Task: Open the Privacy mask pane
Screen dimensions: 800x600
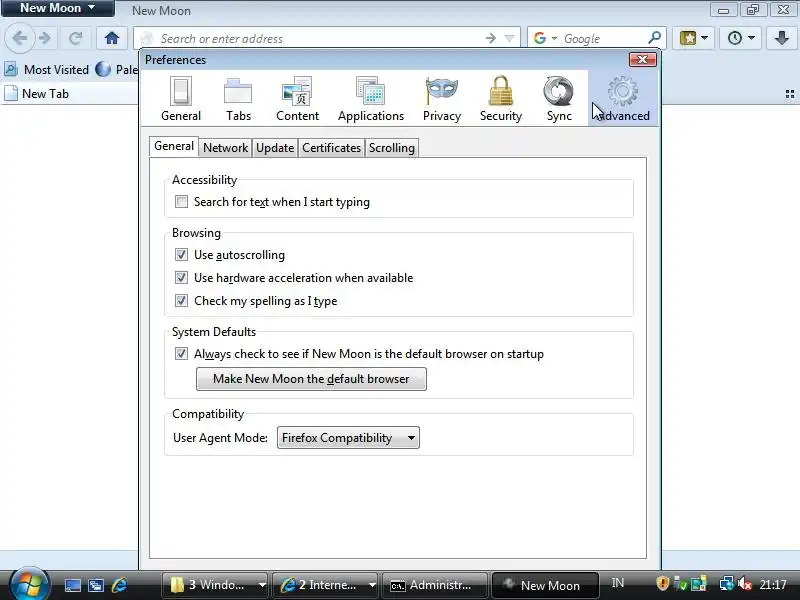Action: [x=442, y=99]
